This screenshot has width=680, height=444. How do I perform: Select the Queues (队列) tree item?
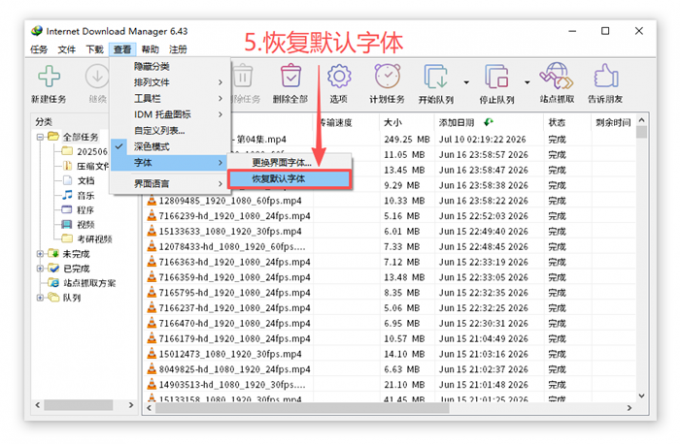coord(72,297)
